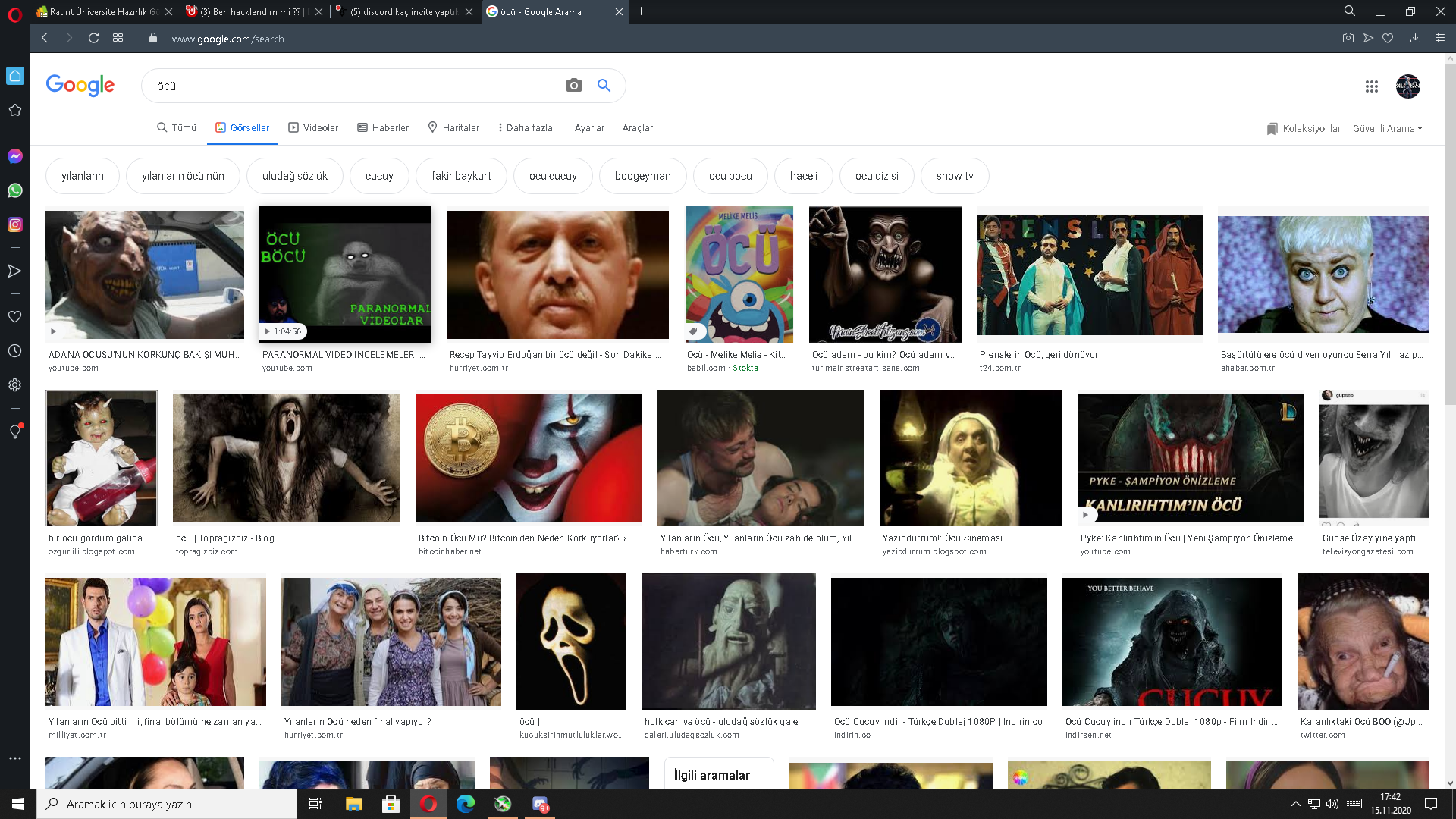Image resolution: width=1456 pixels, height=819 pixels.
Task: Click Windows taskbar search box
Action: click(167, 804)
